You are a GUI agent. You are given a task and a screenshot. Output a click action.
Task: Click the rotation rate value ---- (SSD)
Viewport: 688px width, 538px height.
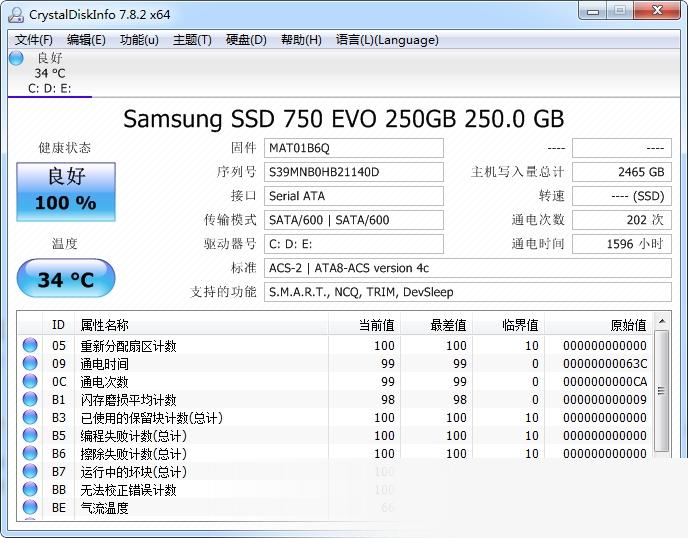click(622, 196)
